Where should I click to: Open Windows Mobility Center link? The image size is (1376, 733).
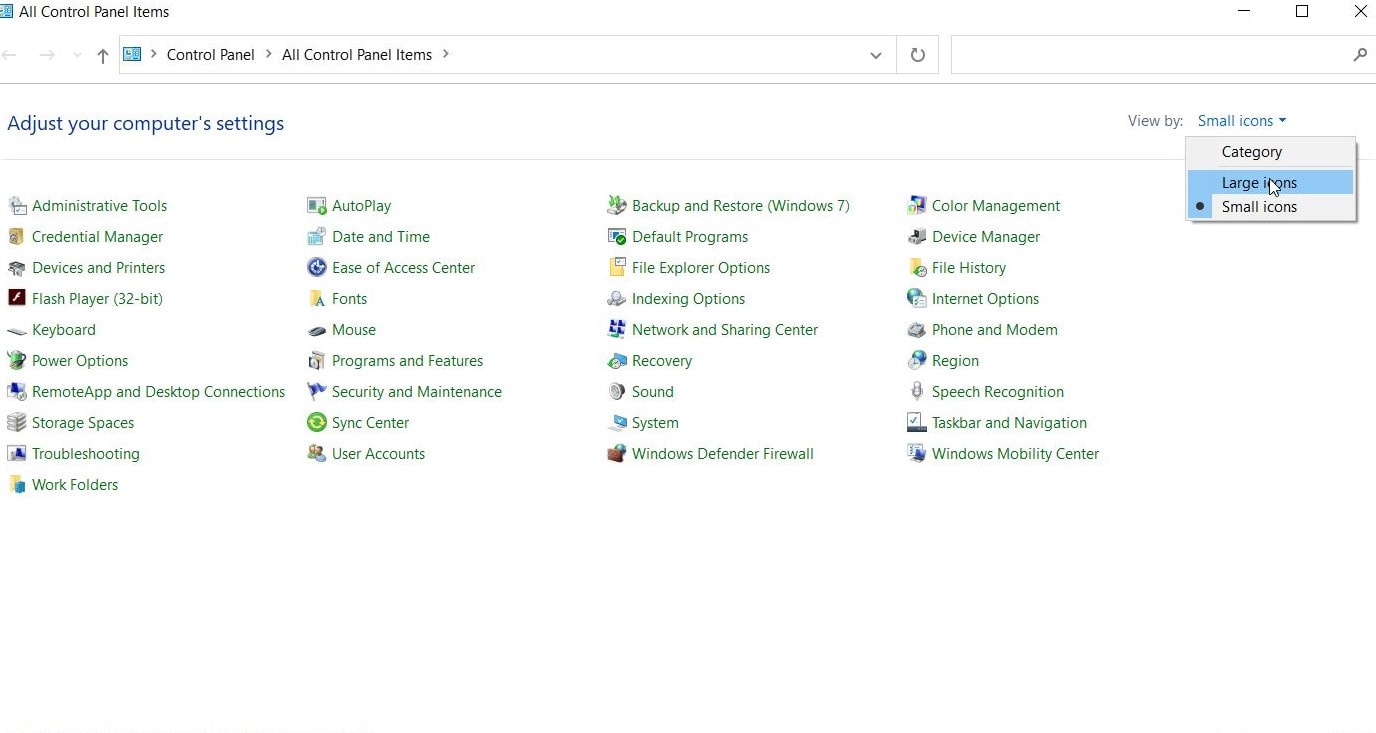pos(1015,454)
